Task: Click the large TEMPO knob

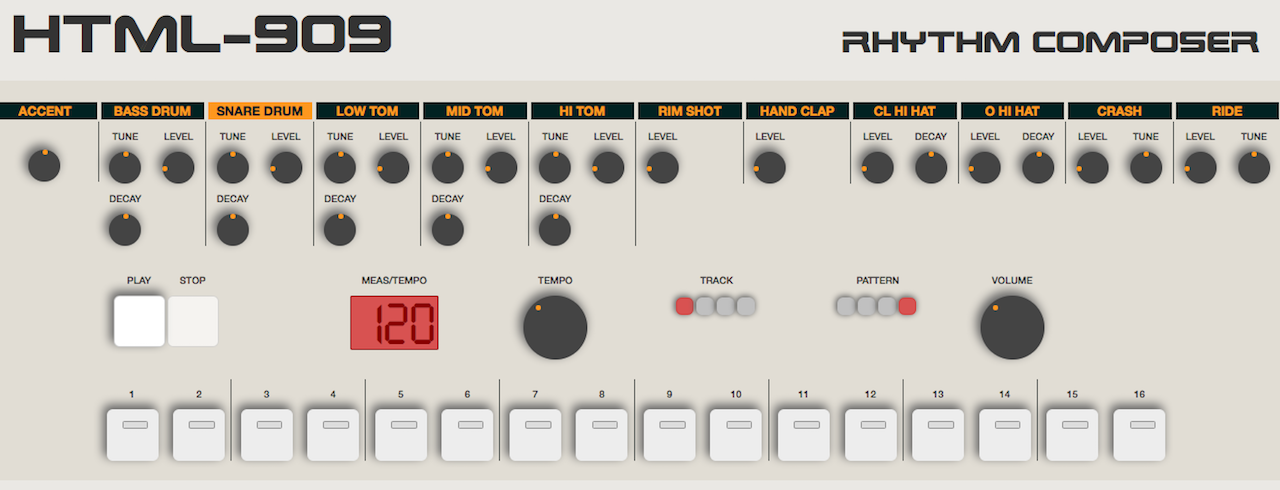Action: tap(555, 327)
